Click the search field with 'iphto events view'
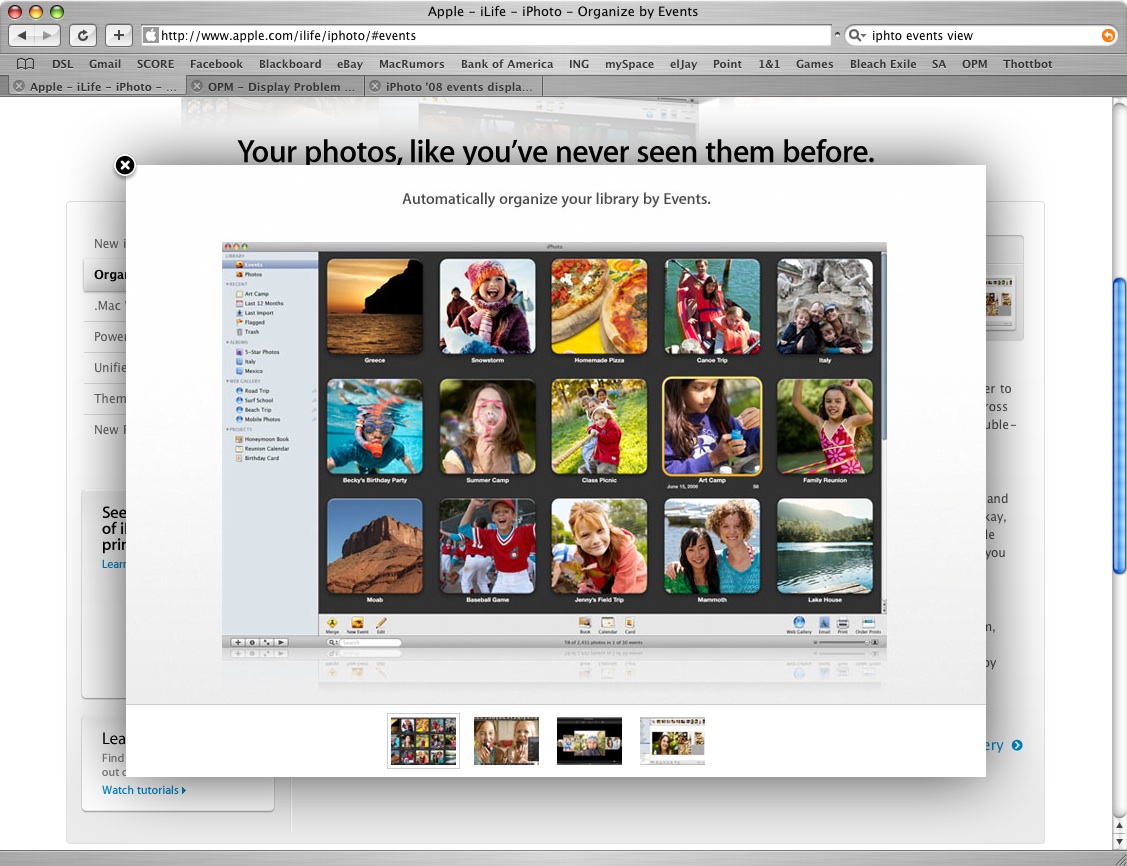Screen dimensions: 1127x866 tap(982, 35)
